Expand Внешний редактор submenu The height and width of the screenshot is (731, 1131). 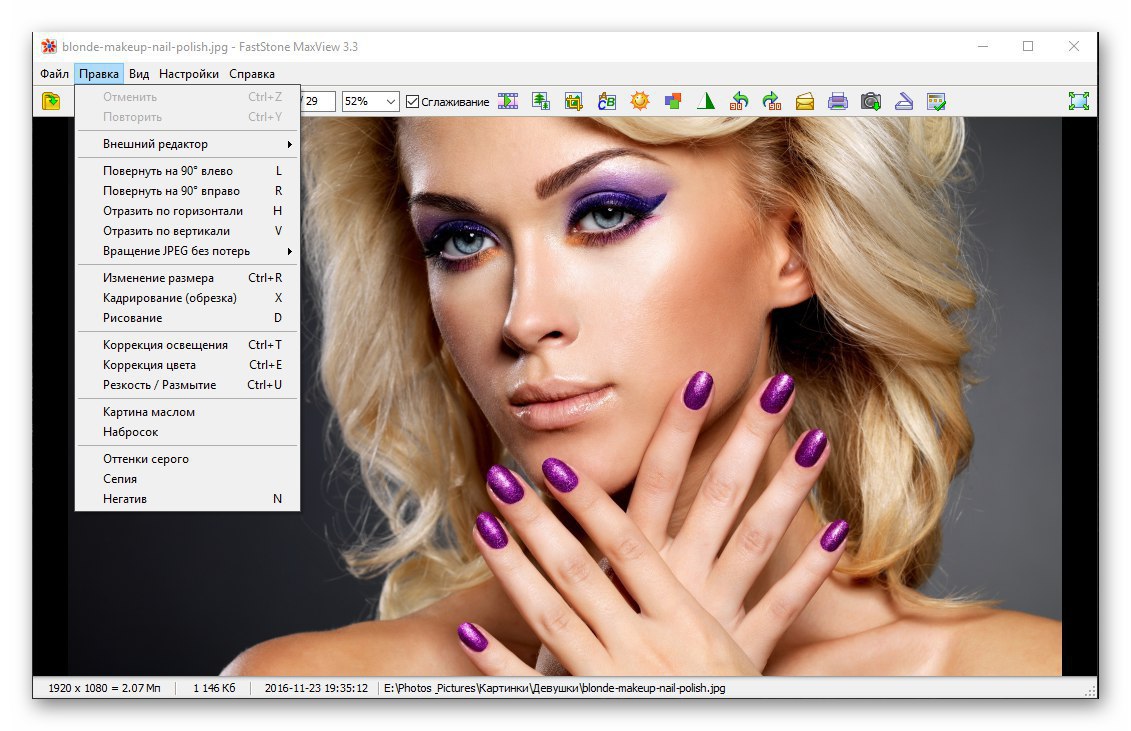(188, 144)
